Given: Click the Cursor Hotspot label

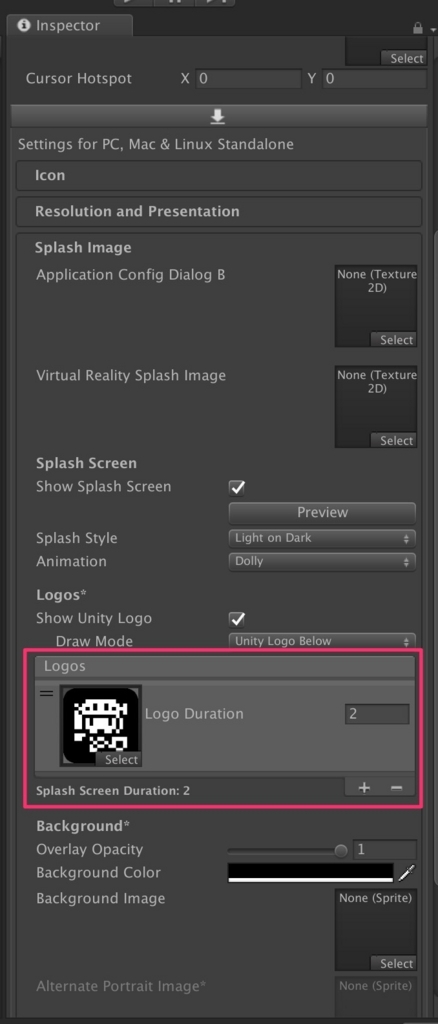Looking at the screenshot, I should pyautogui.click(x=79, y=79).
